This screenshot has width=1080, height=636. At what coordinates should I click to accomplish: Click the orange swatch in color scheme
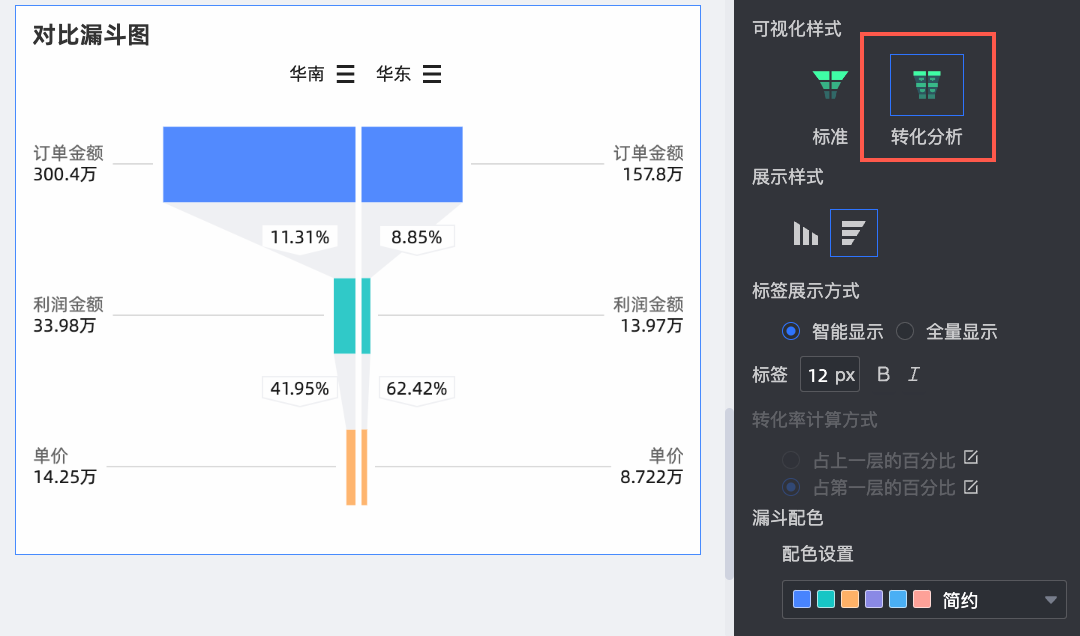point(850,600)
